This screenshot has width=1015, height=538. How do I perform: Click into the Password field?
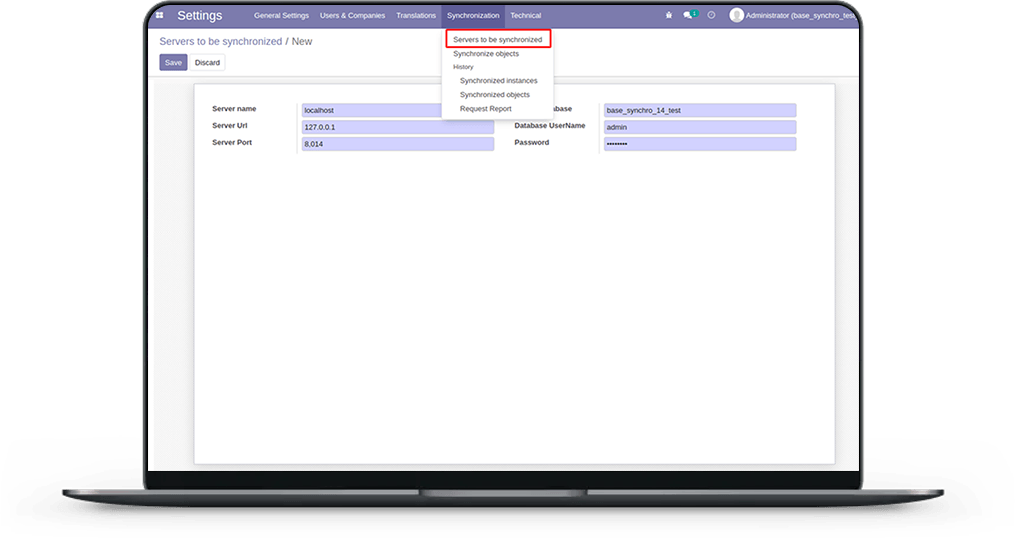700,144
